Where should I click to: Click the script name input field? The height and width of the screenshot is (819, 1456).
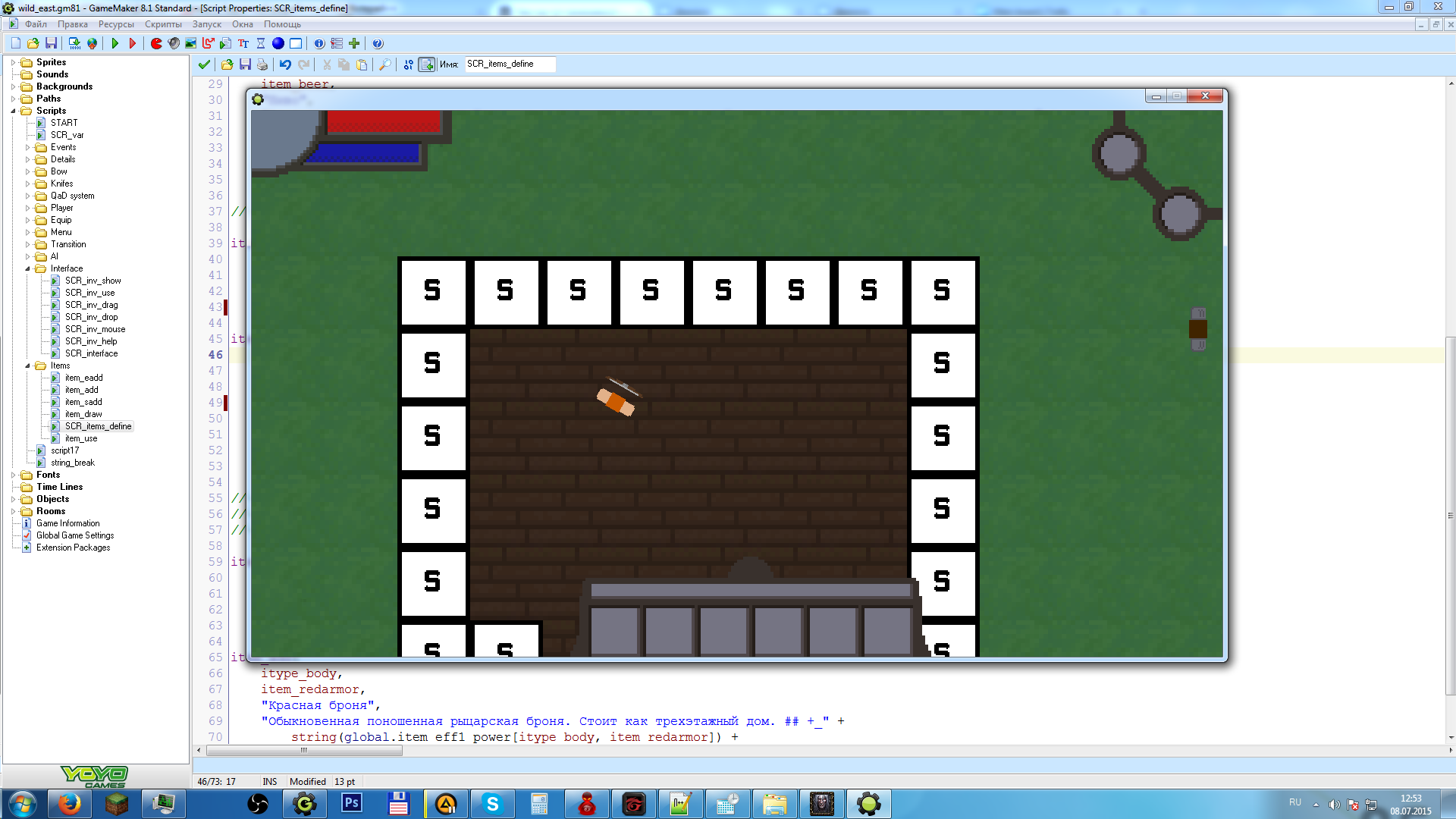(x=509, y=64)
